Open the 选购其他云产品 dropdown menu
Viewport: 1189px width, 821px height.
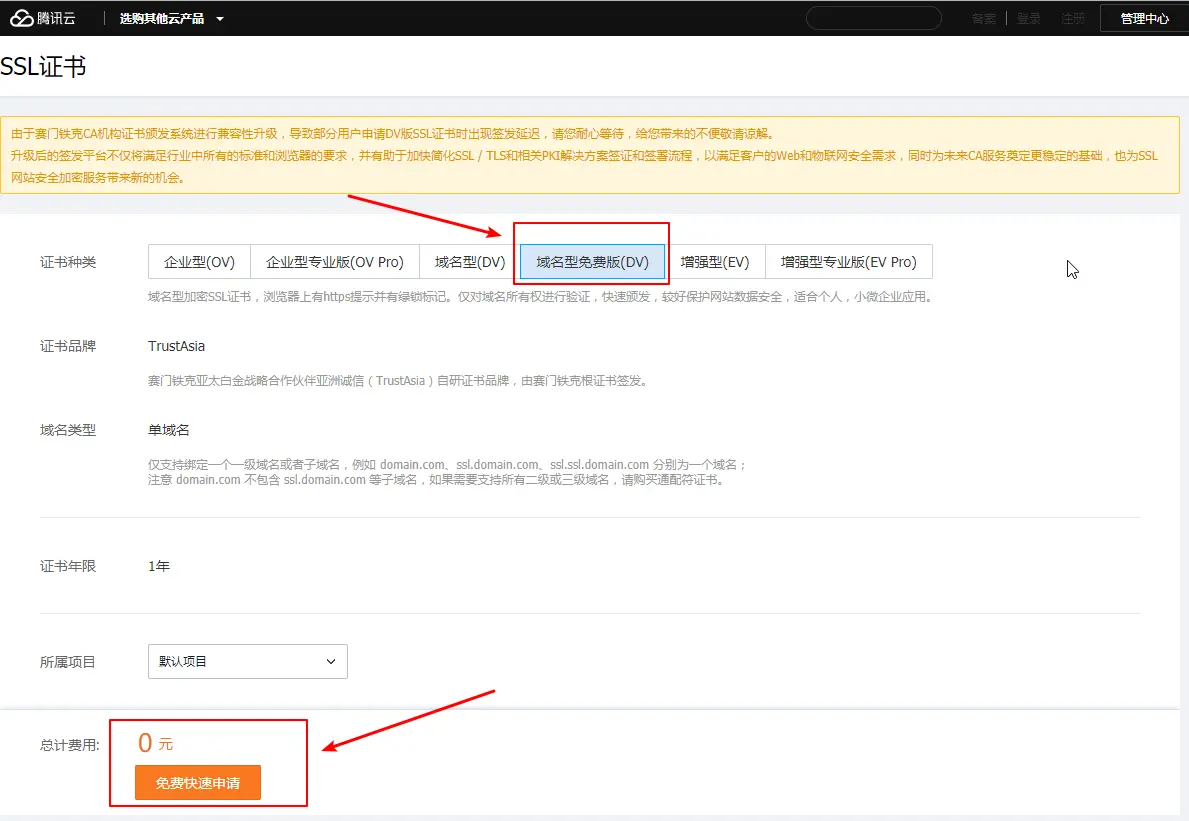pyautogui.click(x=171, y=18)
